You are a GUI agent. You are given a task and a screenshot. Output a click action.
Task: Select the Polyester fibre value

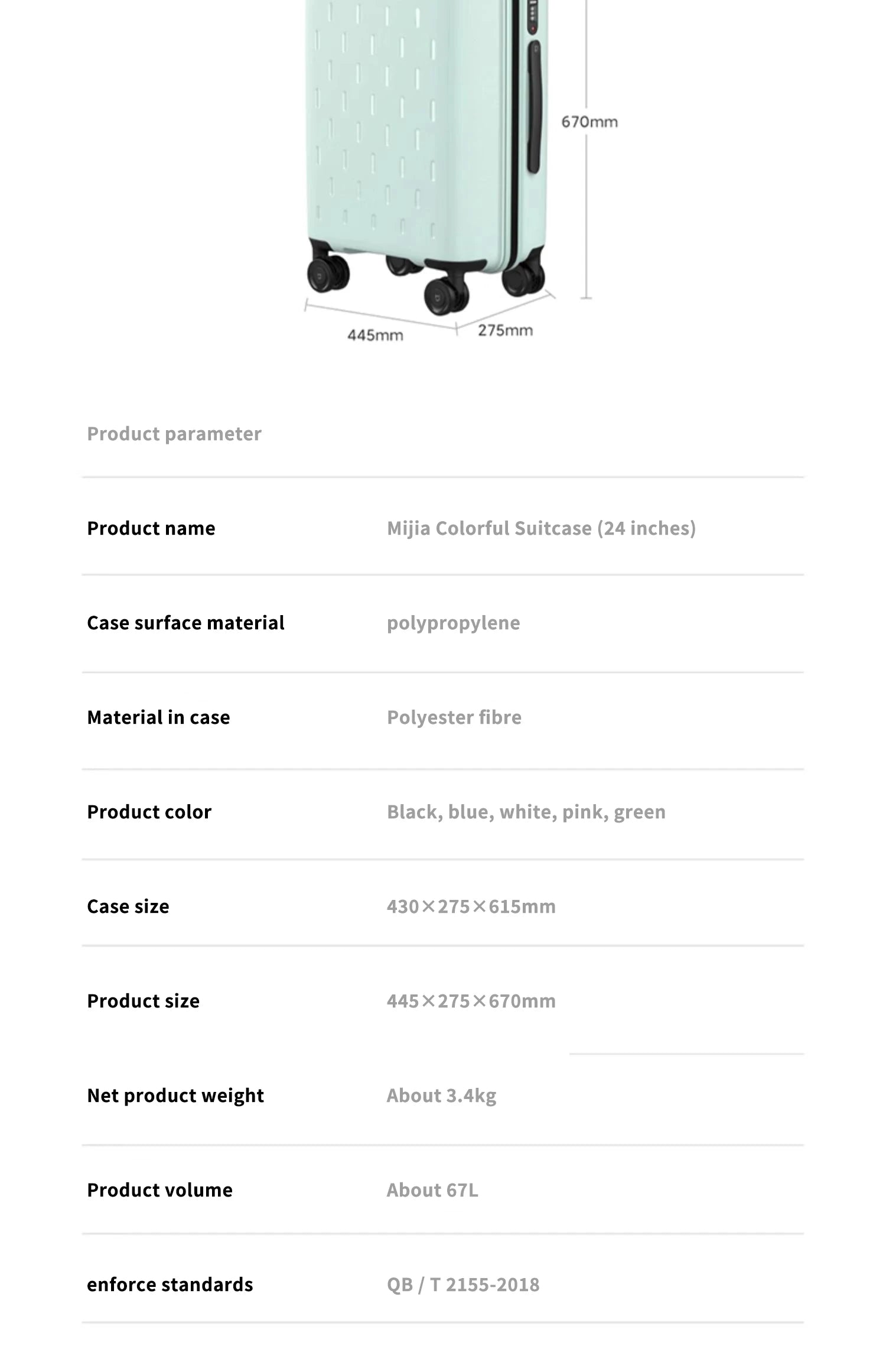click(x=454, y=717)
